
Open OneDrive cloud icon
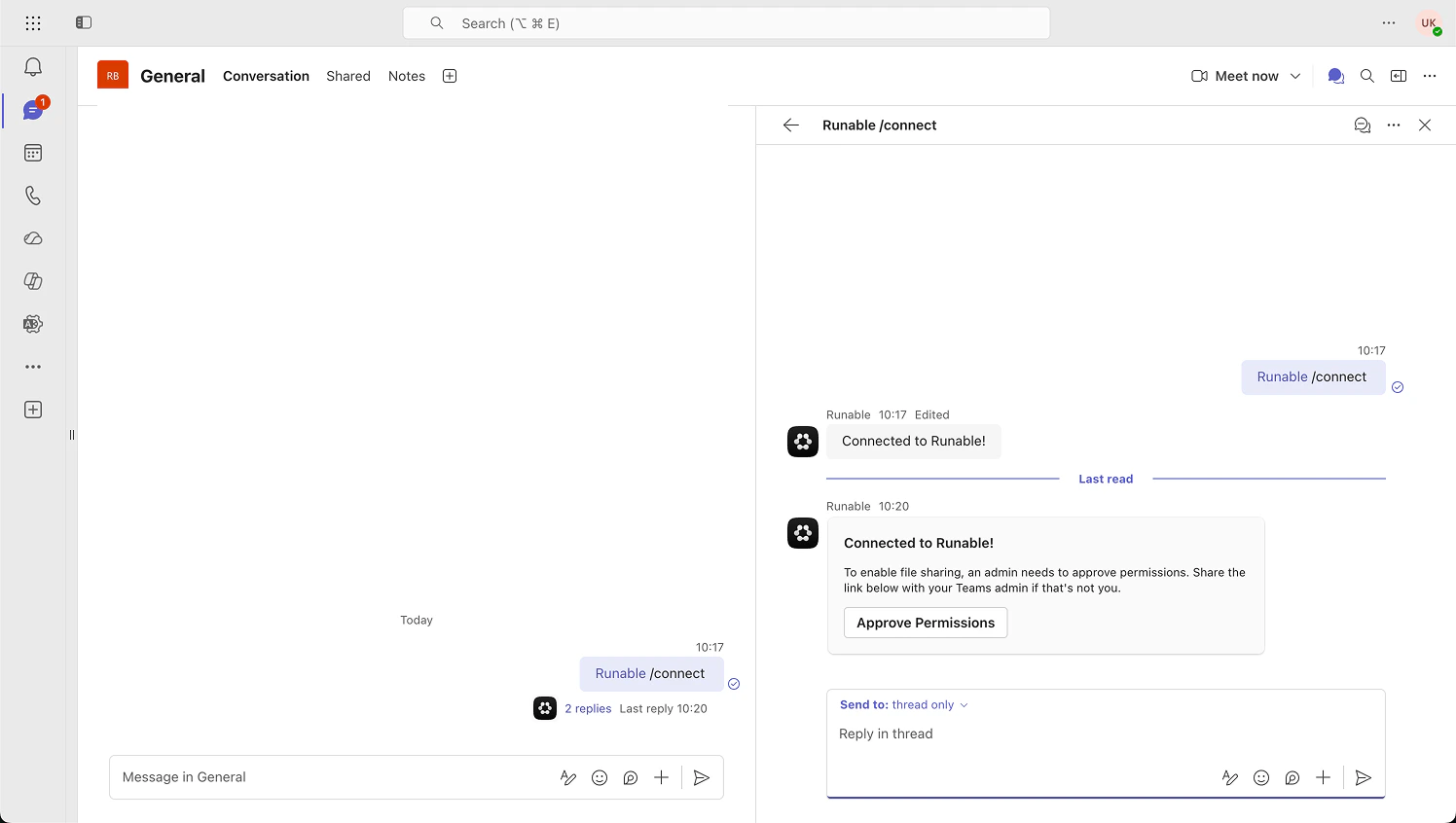point(33,238)
